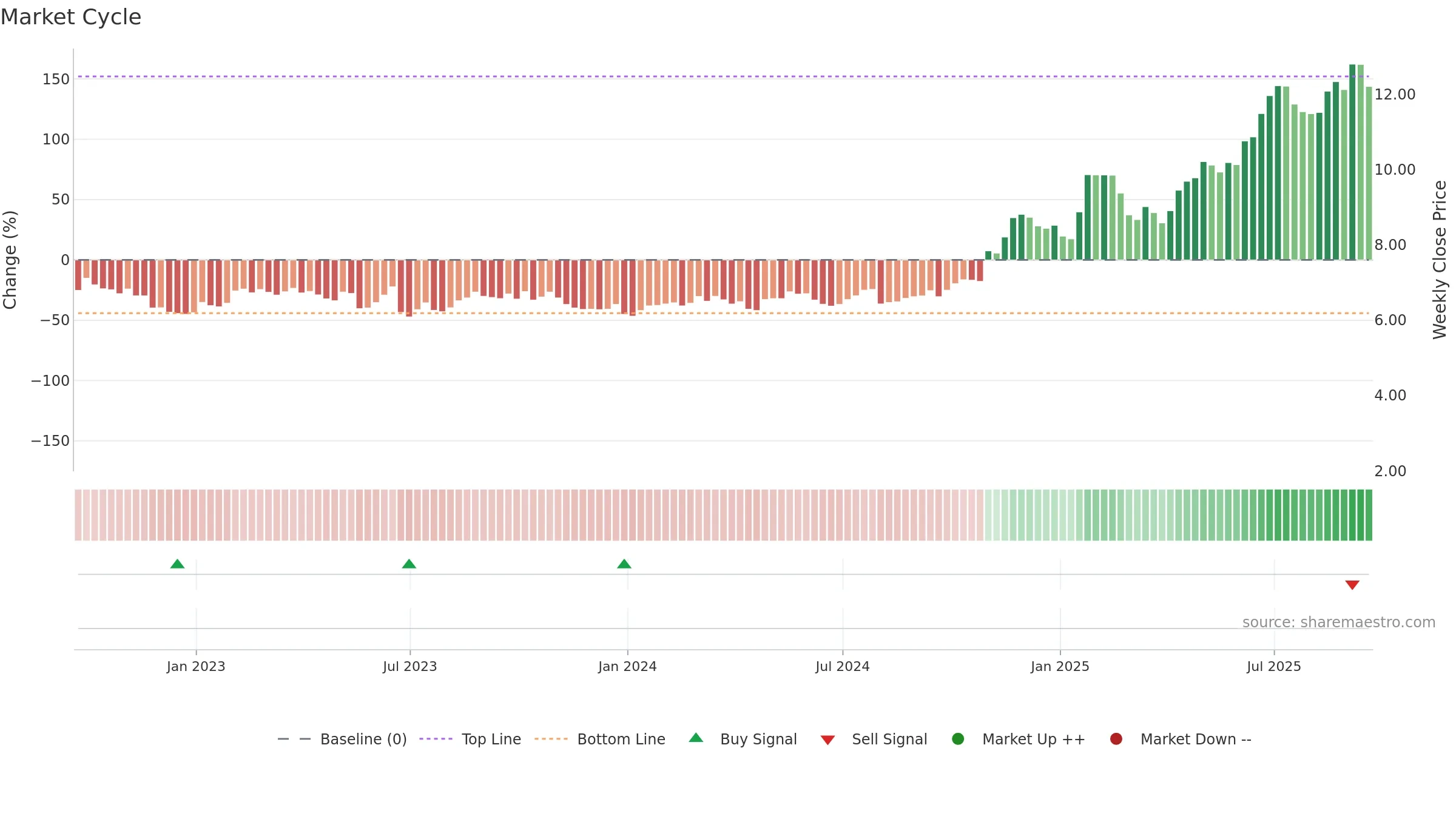Click the red Sell Signal triangle in legend
1456x819 pixels.
tap(827, 740)
